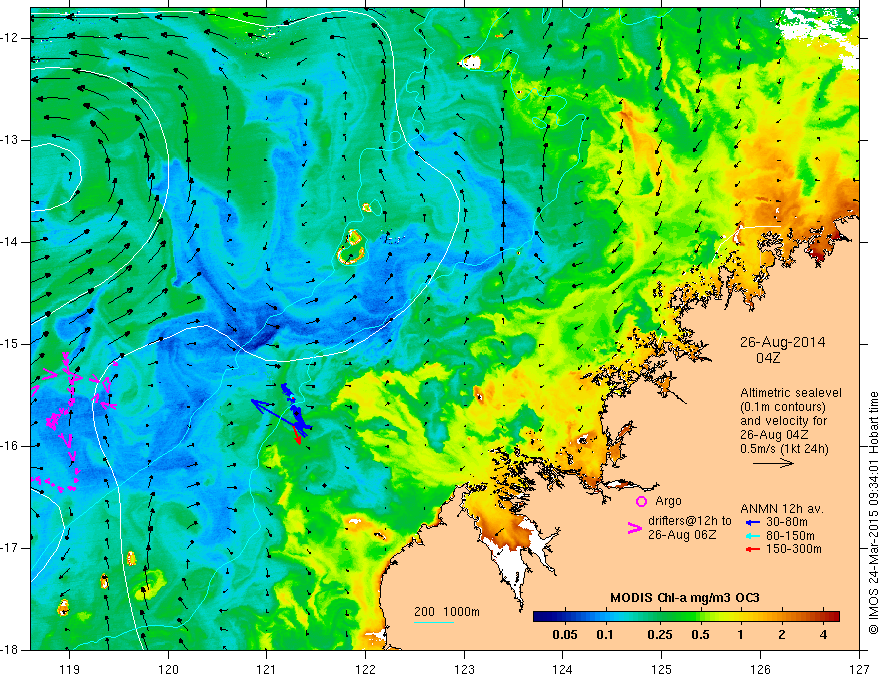Image resolution: width=880 pixels, height=680 pixels.
Task: Click longitude axis label '127'
Action: [x=859, y=669]
